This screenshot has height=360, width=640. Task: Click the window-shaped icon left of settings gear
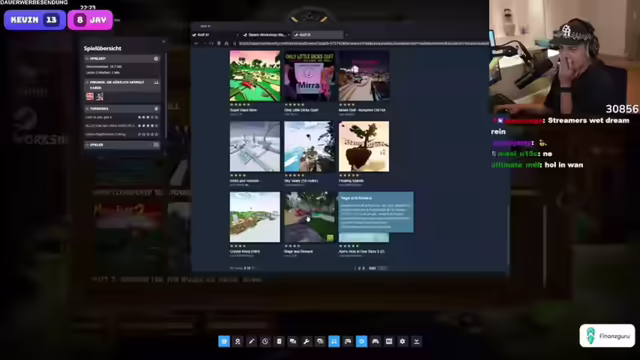click(x=389, y=341)
